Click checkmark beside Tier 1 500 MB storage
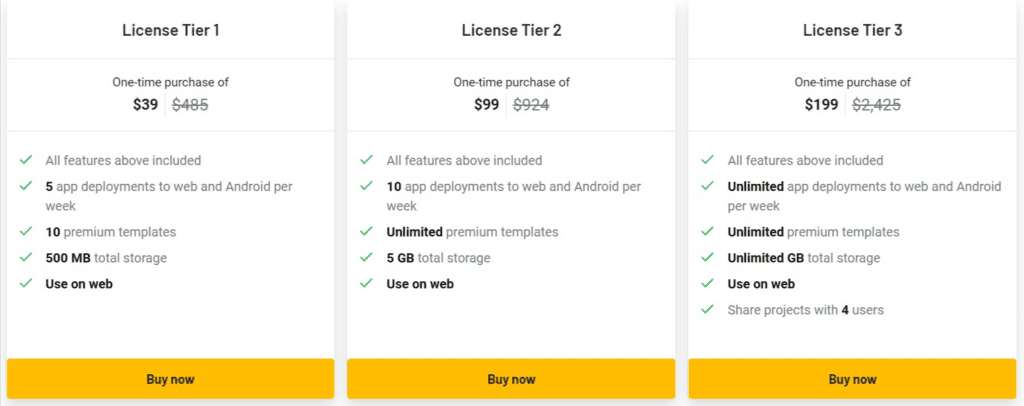 click(x=26, y=258)
